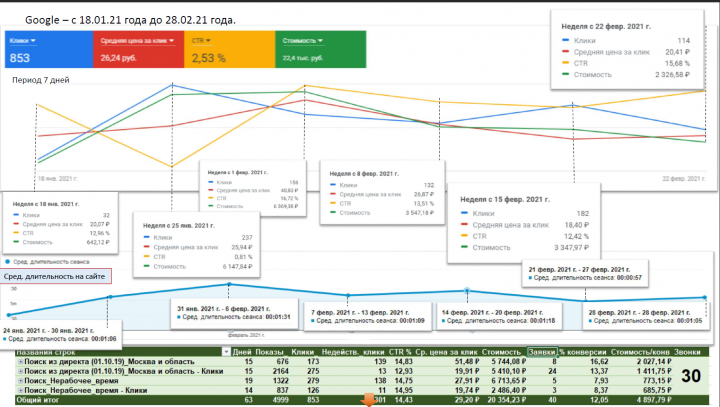The image size is (720, 407).
Task: Select the Звонки column header
Action: tap(687, 352)
